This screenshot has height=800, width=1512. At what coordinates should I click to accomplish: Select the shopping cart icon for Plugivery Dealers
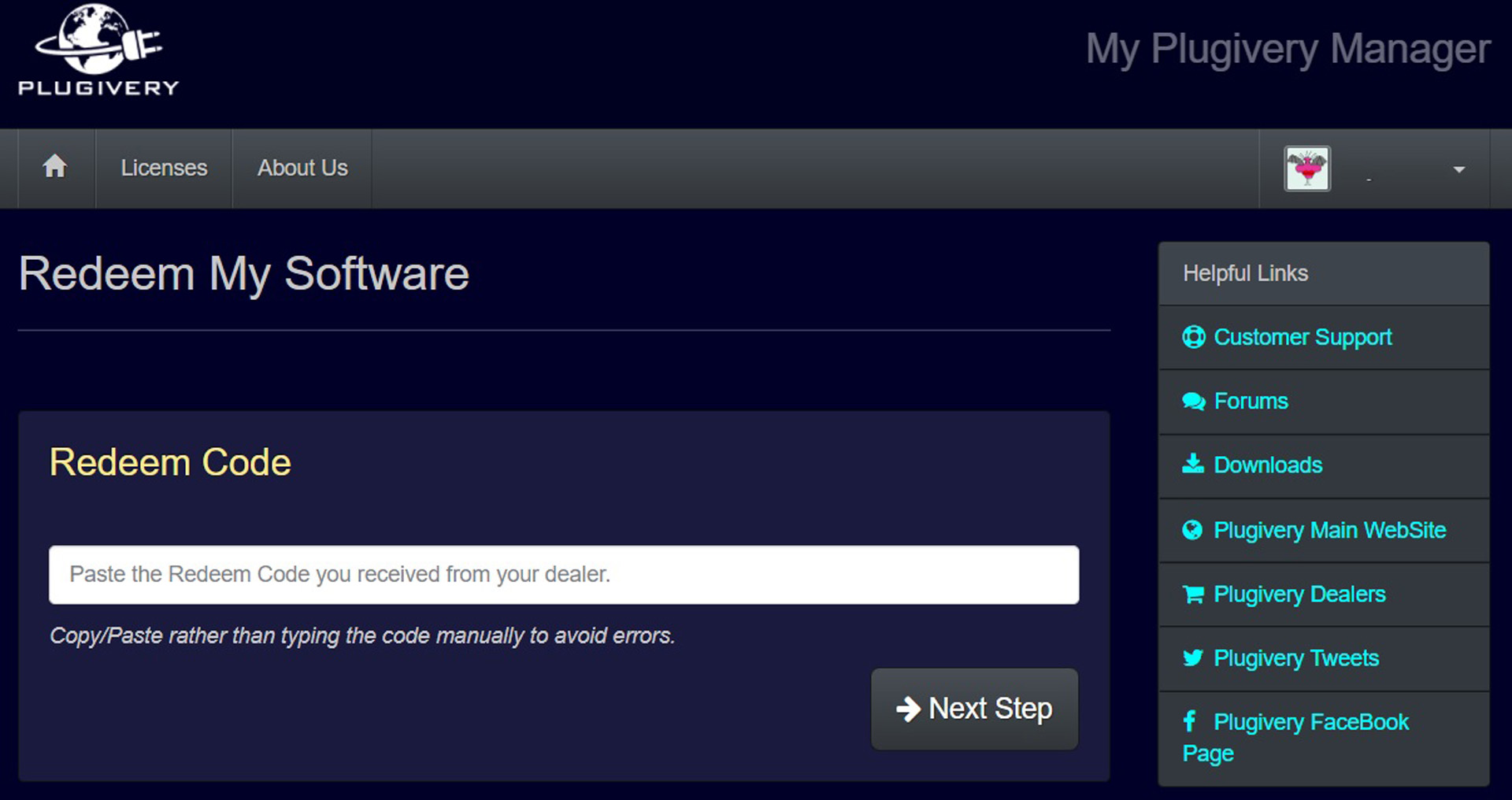[x=1193, y=594]
